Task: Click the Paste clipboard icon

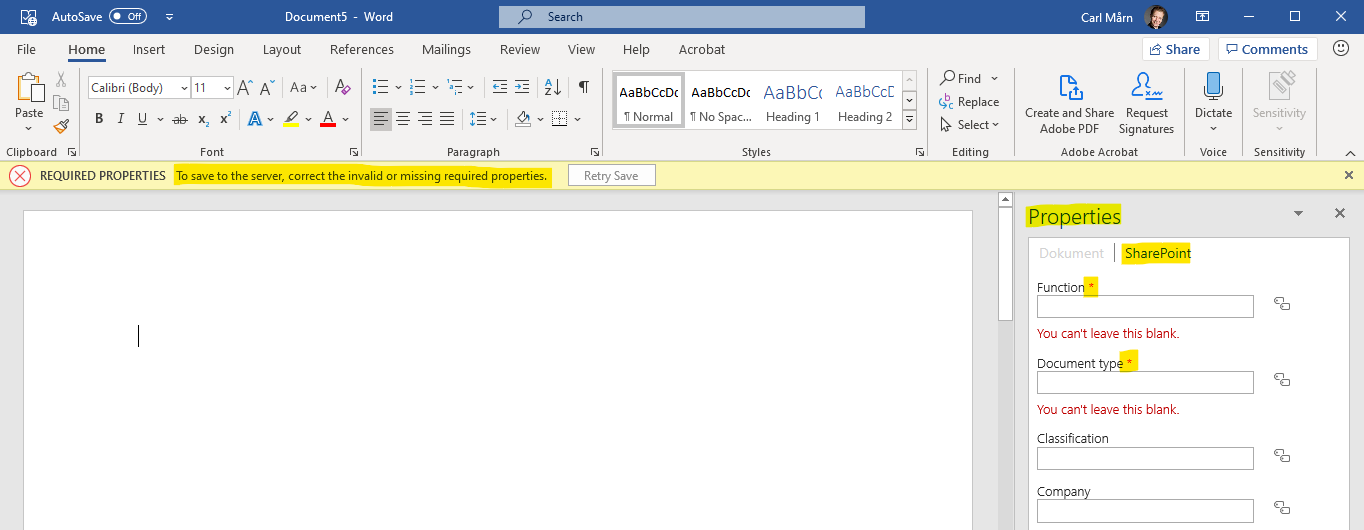Action: tap(29, 88)
